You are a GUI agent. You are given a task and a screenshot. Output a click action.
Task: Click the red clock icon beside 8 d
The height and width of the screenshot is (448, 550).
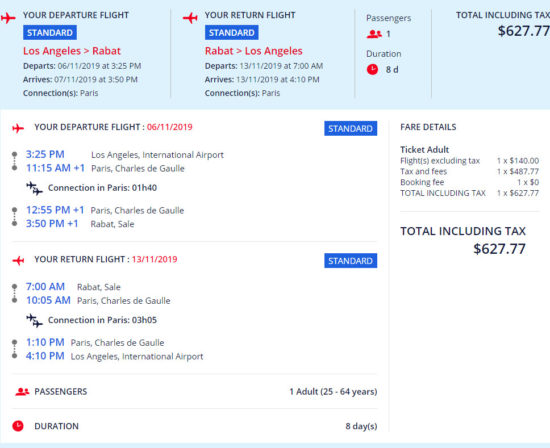point(372,69)
